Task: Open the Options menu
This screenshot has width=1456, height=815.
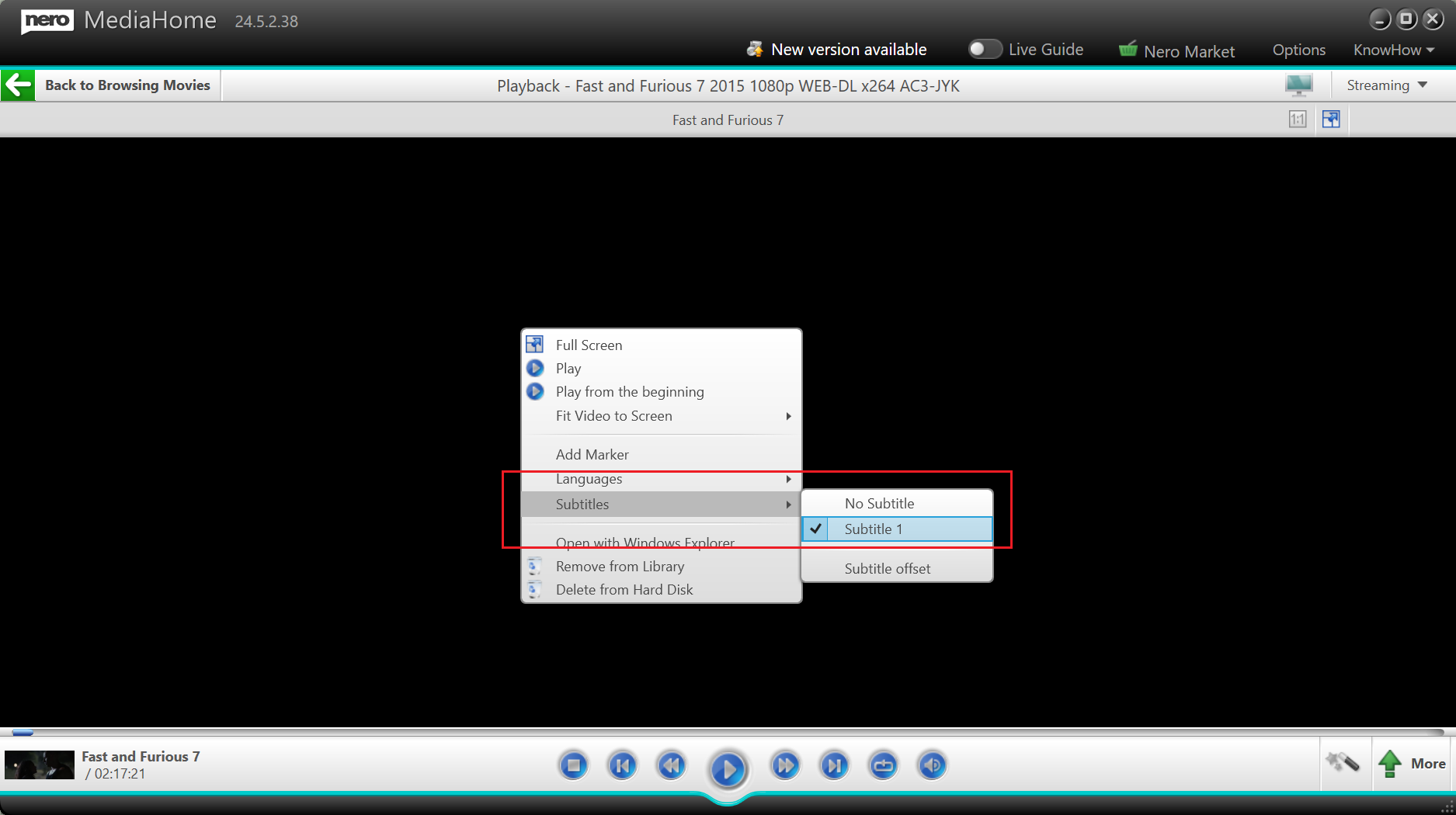Action: 1298,50
